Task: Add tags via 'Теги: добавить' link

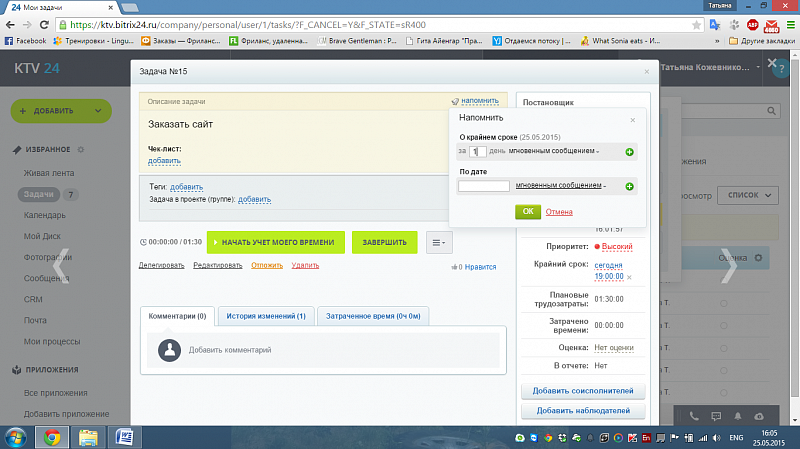Action: click(186, 187)
